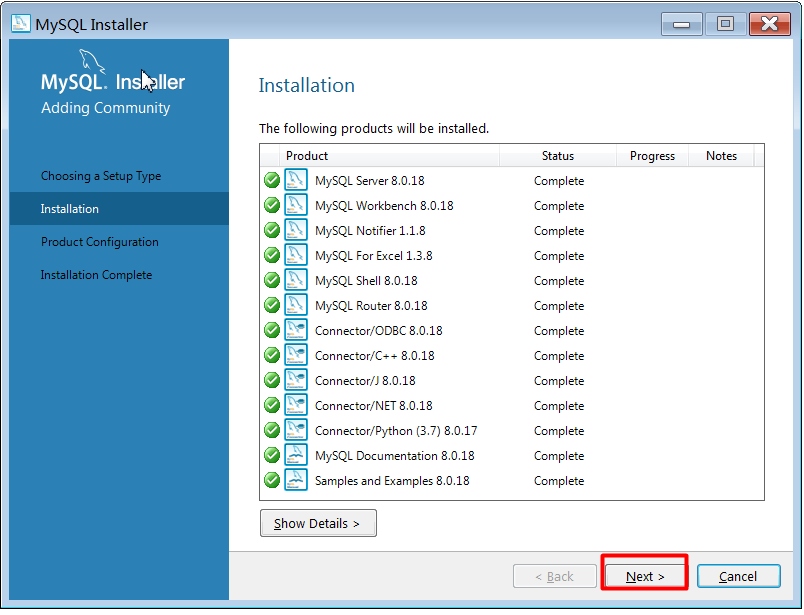804x615 pixels.
Task: Click the MySQL Installer title bar icon
Action: (21, 24)
